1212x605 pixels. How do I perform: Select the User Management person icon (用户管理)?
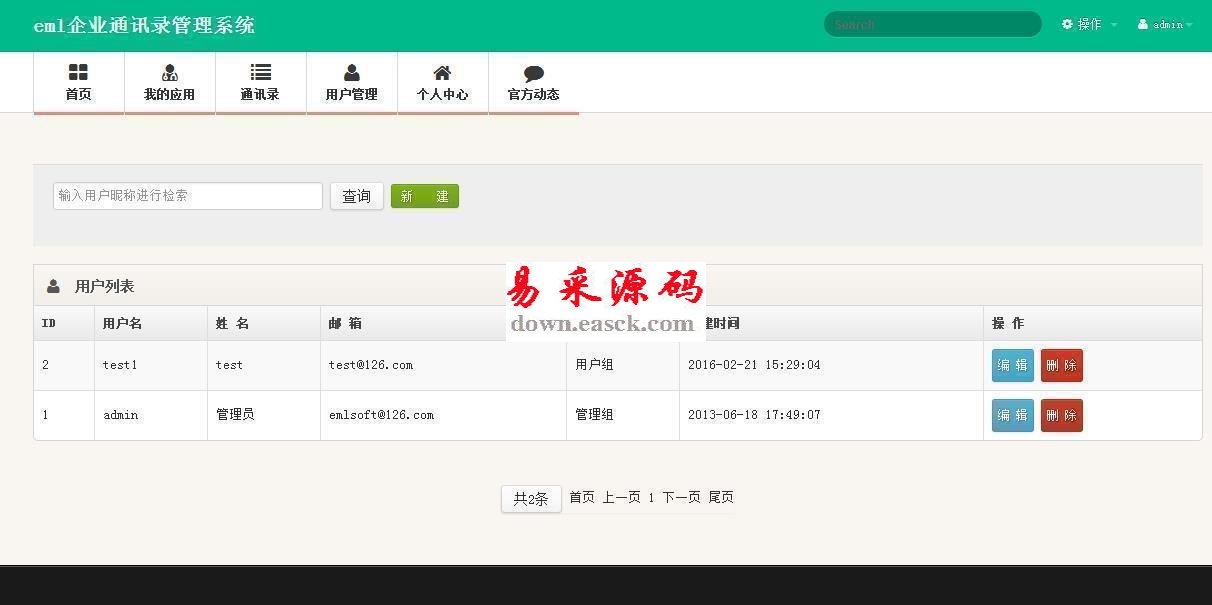point(351,72)
